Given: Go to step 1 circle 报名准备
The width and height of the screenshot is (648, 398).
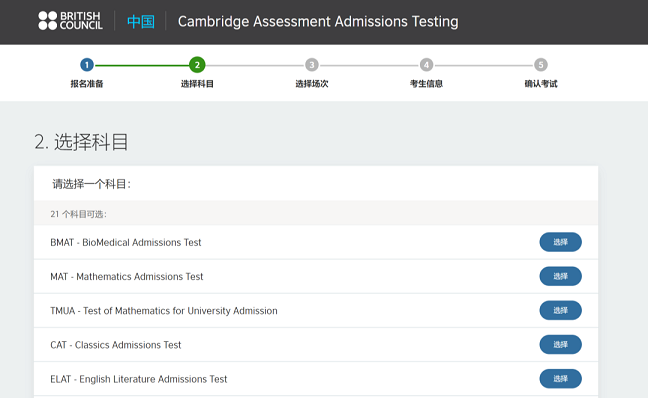Looking at the screenshot, I should pyautogui.click(x=87, y=65).
